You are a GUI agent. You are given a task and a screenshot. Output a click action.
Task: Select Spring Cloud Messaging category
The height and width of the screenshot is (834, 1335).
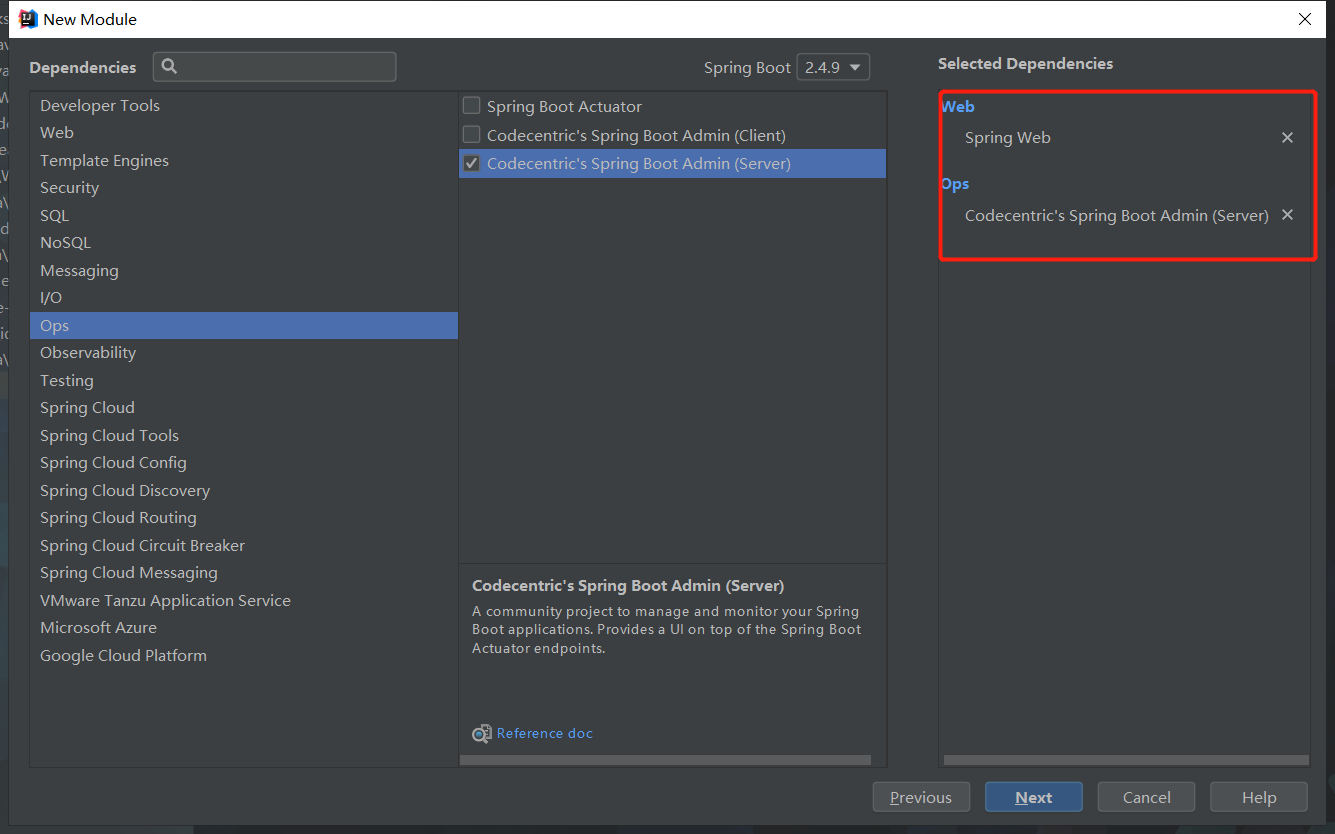coord(244,573)
